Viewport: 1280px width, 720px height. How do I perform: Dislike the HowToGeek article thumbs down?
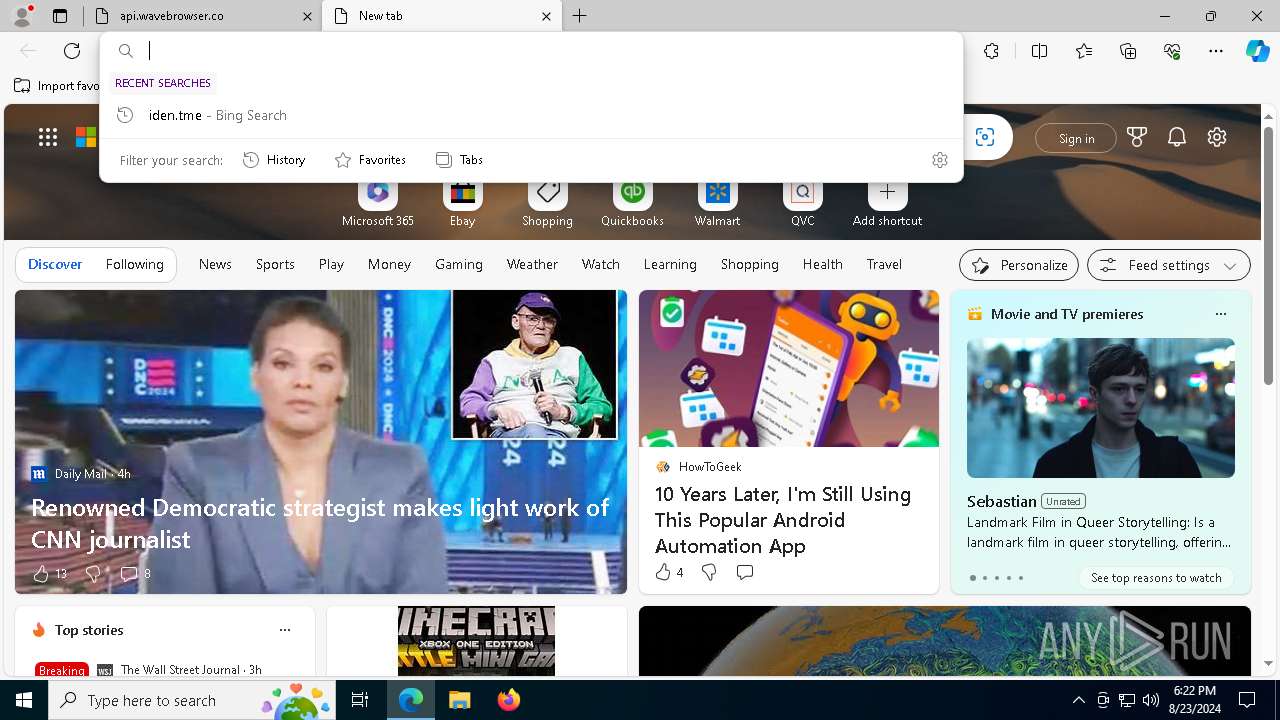(x=709, y=572)
